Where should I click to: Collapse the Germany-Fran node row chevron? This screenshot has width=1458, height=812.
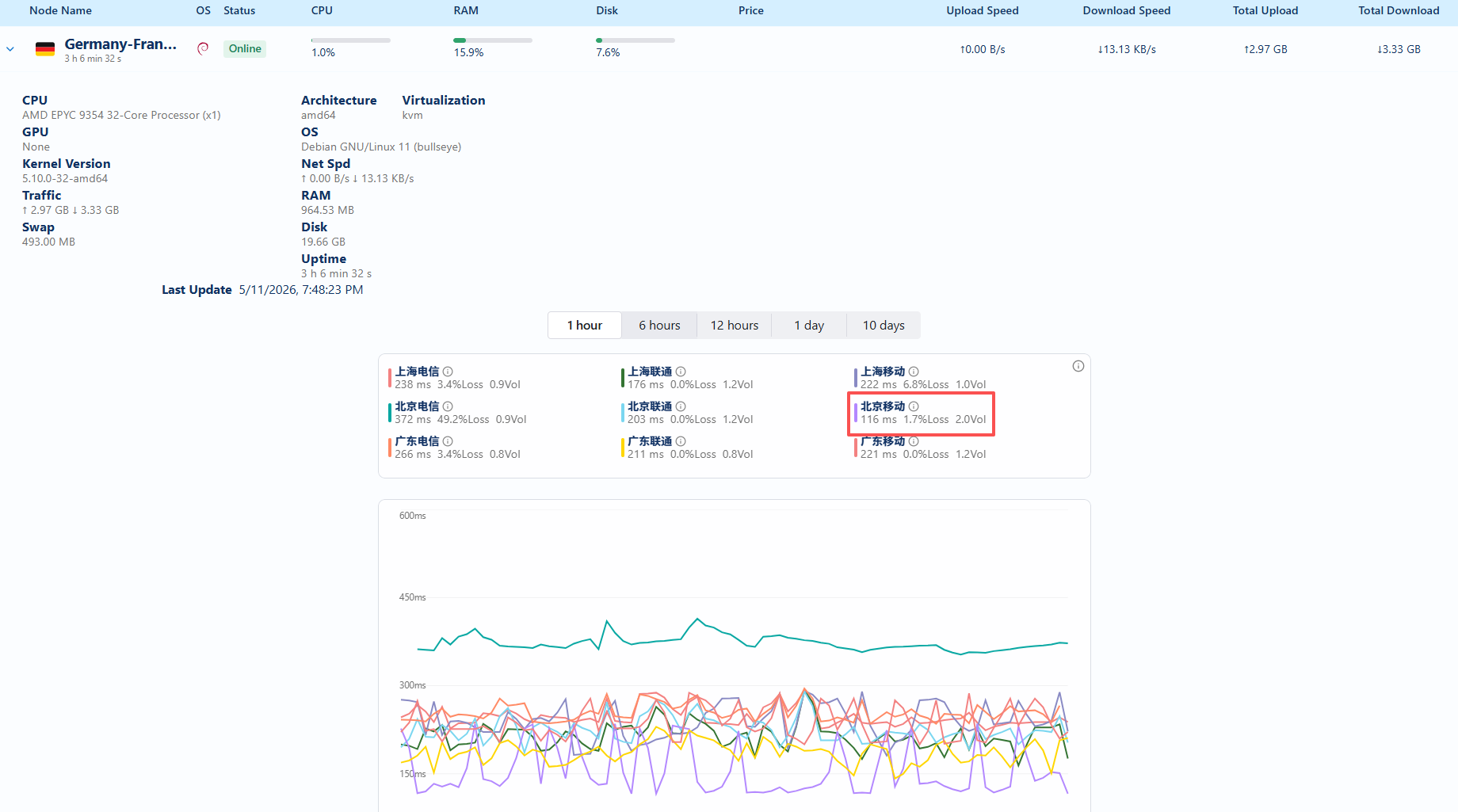[10, 49]
